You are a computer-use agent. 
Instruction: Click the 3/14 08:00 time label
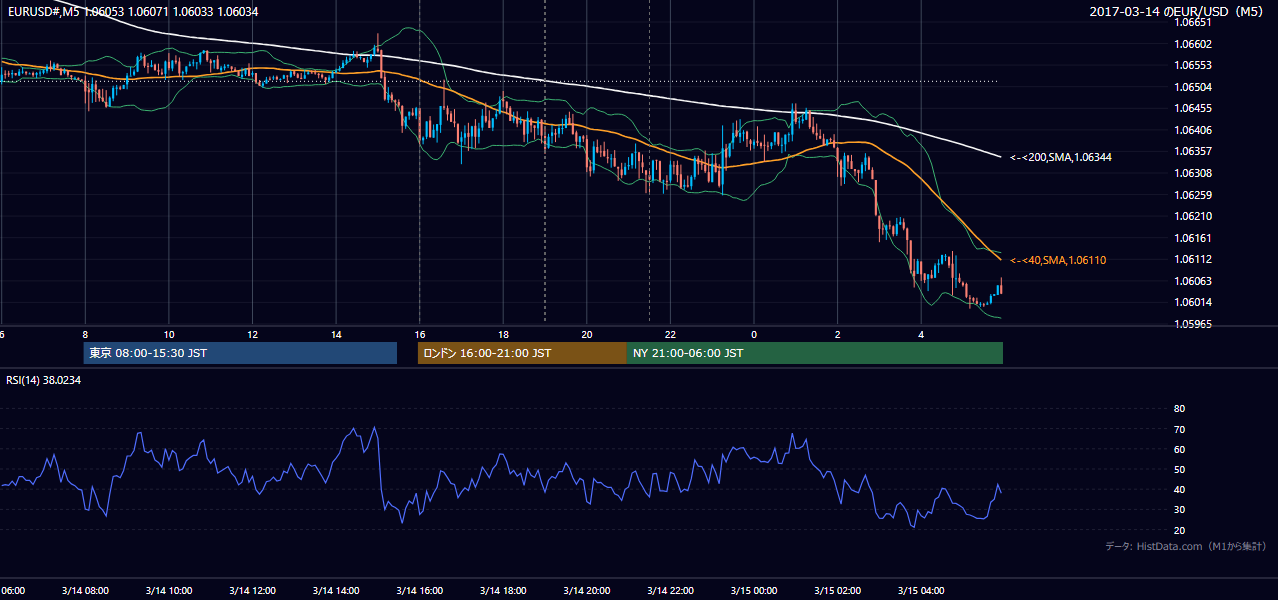click(85, 591)
